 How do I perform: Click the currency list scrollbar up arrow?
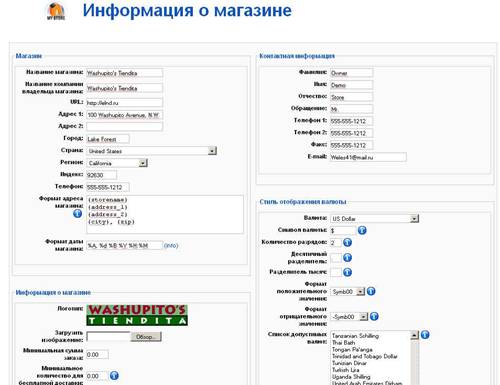[414, 335]
